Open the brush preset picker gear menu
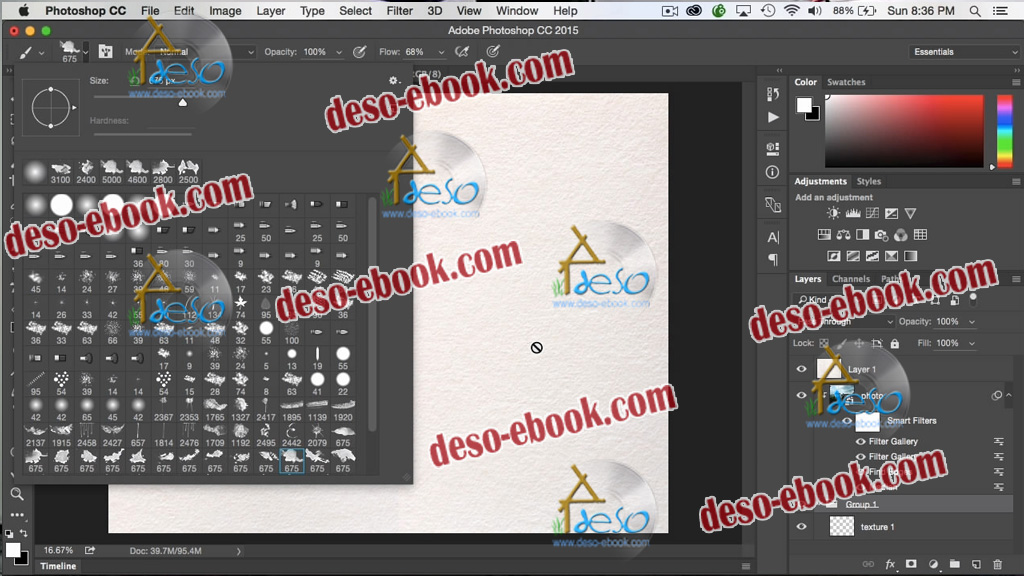 coord(394,81)
